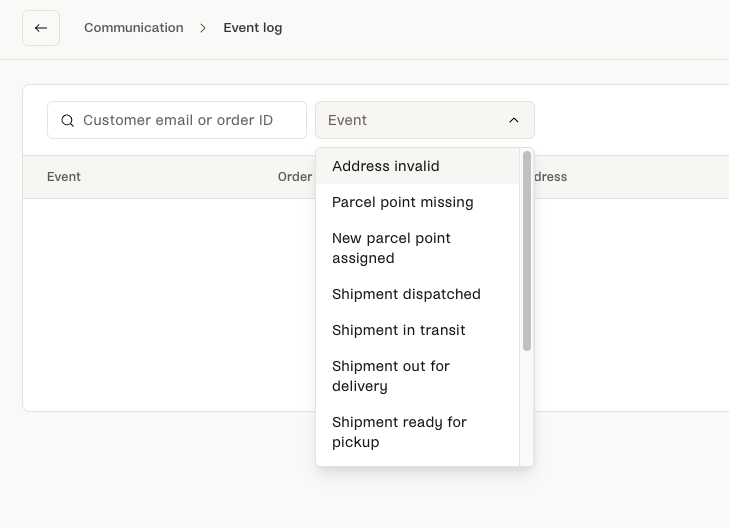Open the Communication breadcrumb link
The height and width of the screenshot is (528, 729).
[x=134, y=28]
